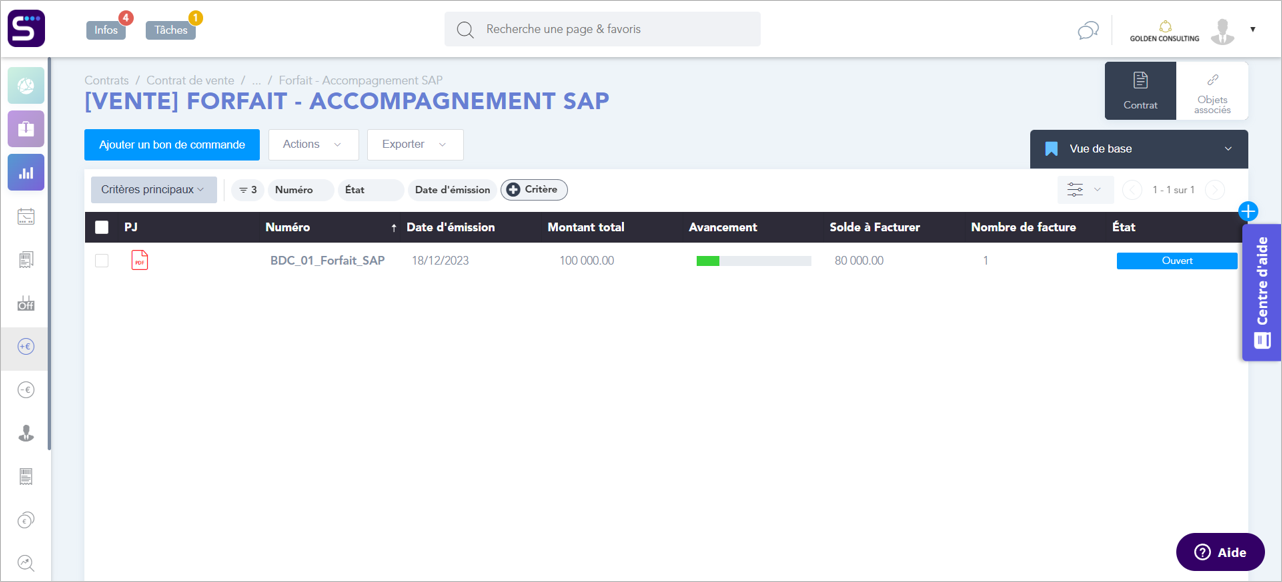Select the Numéro filter chip

click(x=300, y=190)
